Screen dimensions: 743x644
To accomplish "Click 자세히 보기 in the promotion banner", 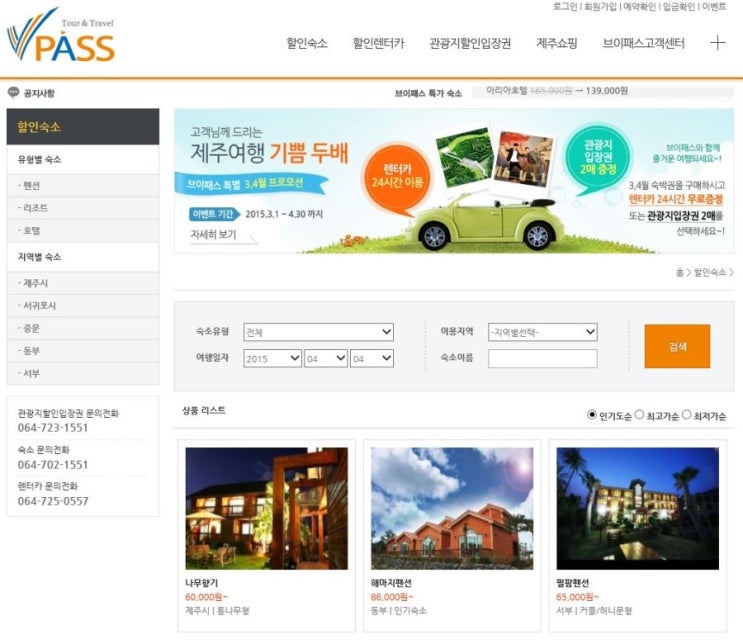I will click(213, 234).
